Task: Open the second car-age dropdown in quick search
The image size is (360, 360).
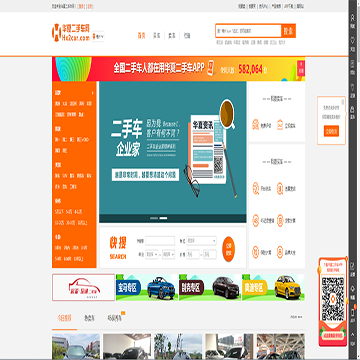Action: coord(168,255)
